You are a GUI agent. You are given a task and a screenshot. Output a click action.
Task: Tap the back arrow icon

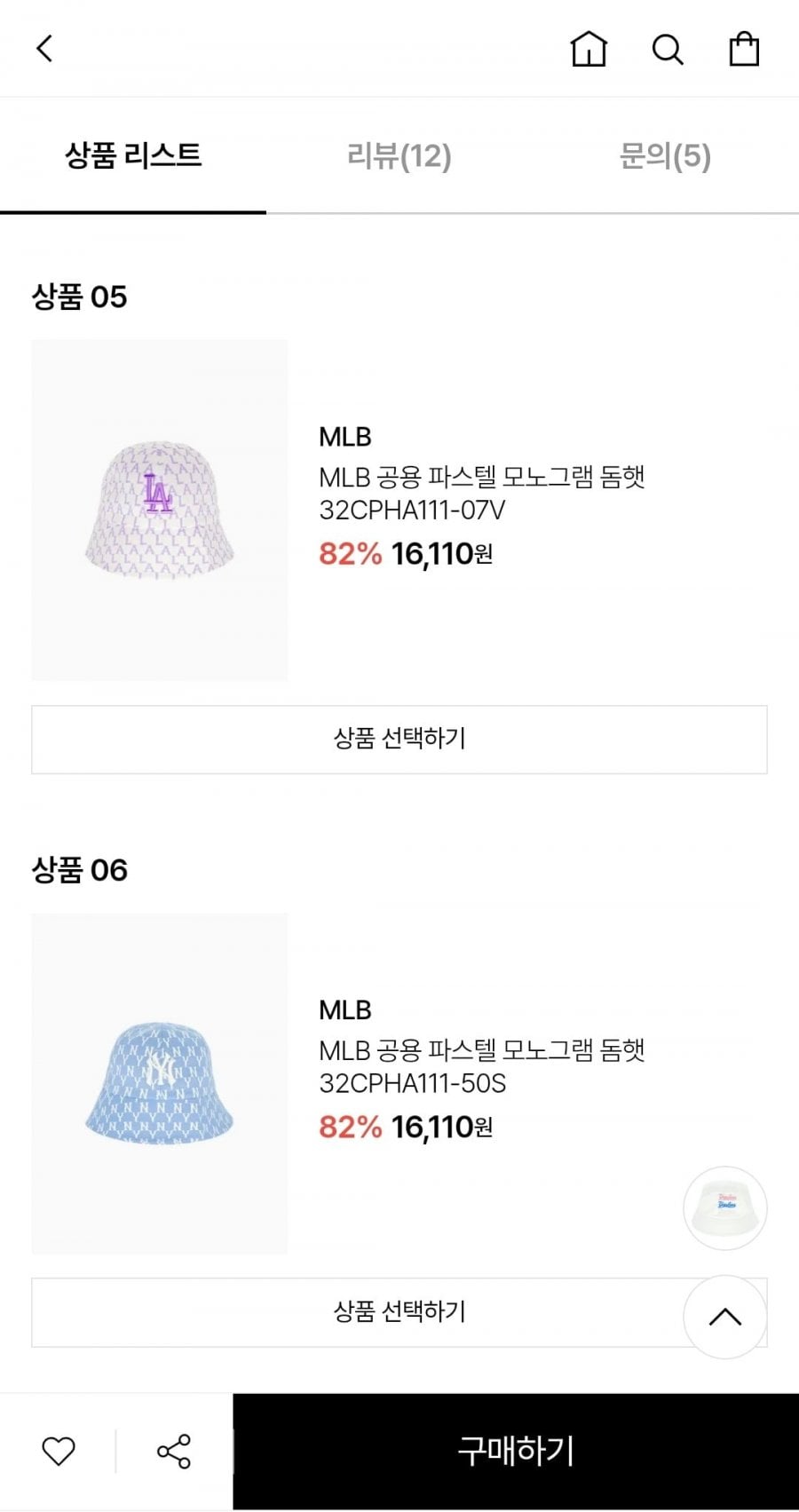[x=44, y=49]
